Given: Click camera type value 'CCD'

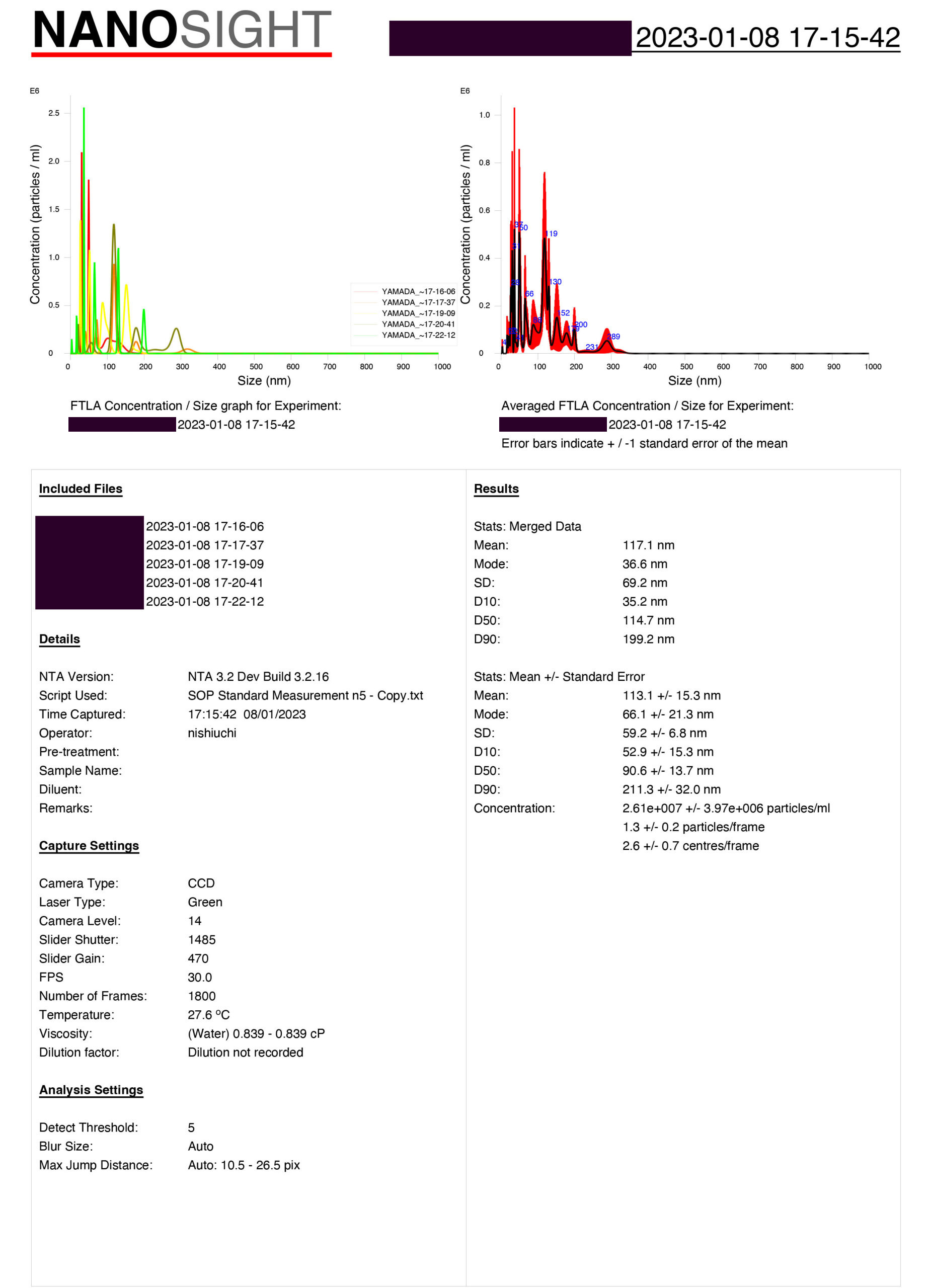Looking at the screenshot, I should (201, 883).
